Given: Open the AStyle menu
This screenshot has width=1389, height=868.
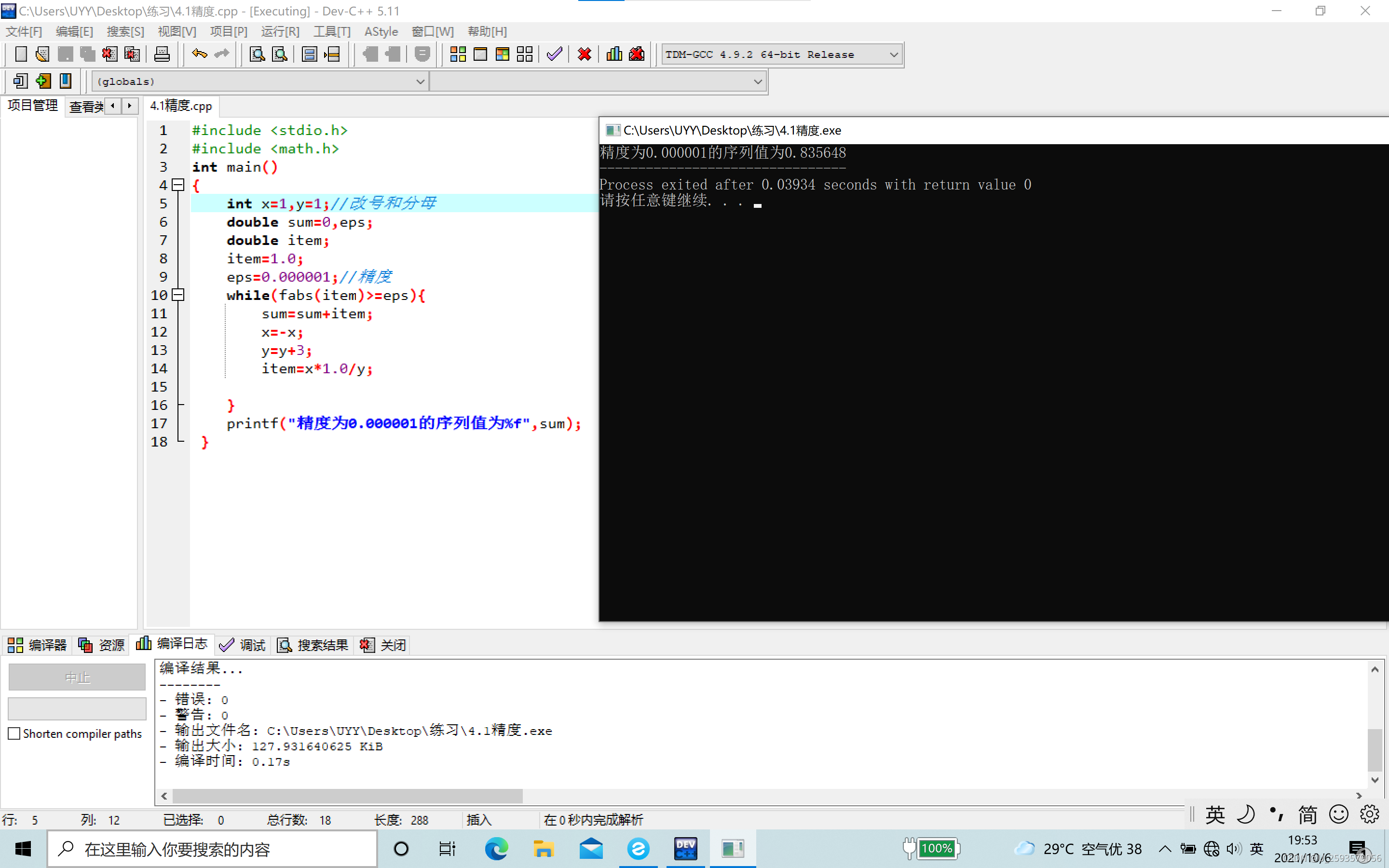Looking at the screenshot, I should pos(381,31).
